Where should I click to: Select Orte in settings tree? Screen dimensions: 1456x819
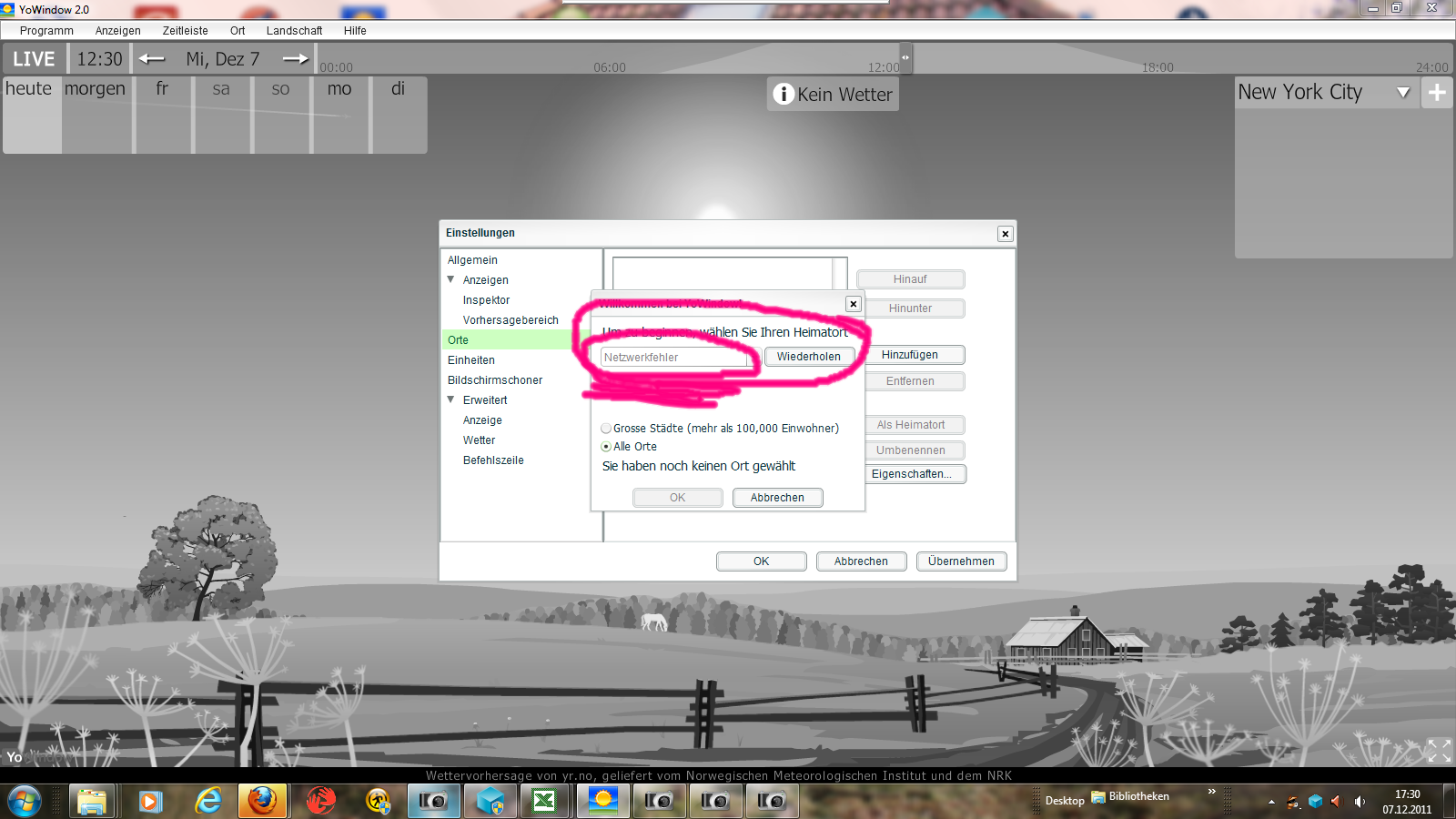pyautogui.click(x=459, y=340)
